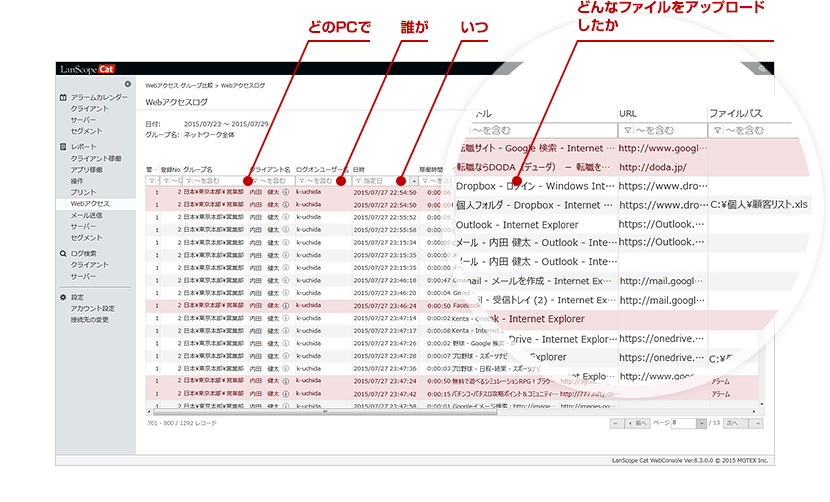Select 操作 in the report menu
Viewport: 830px width, 502px height.
[77, 181]
